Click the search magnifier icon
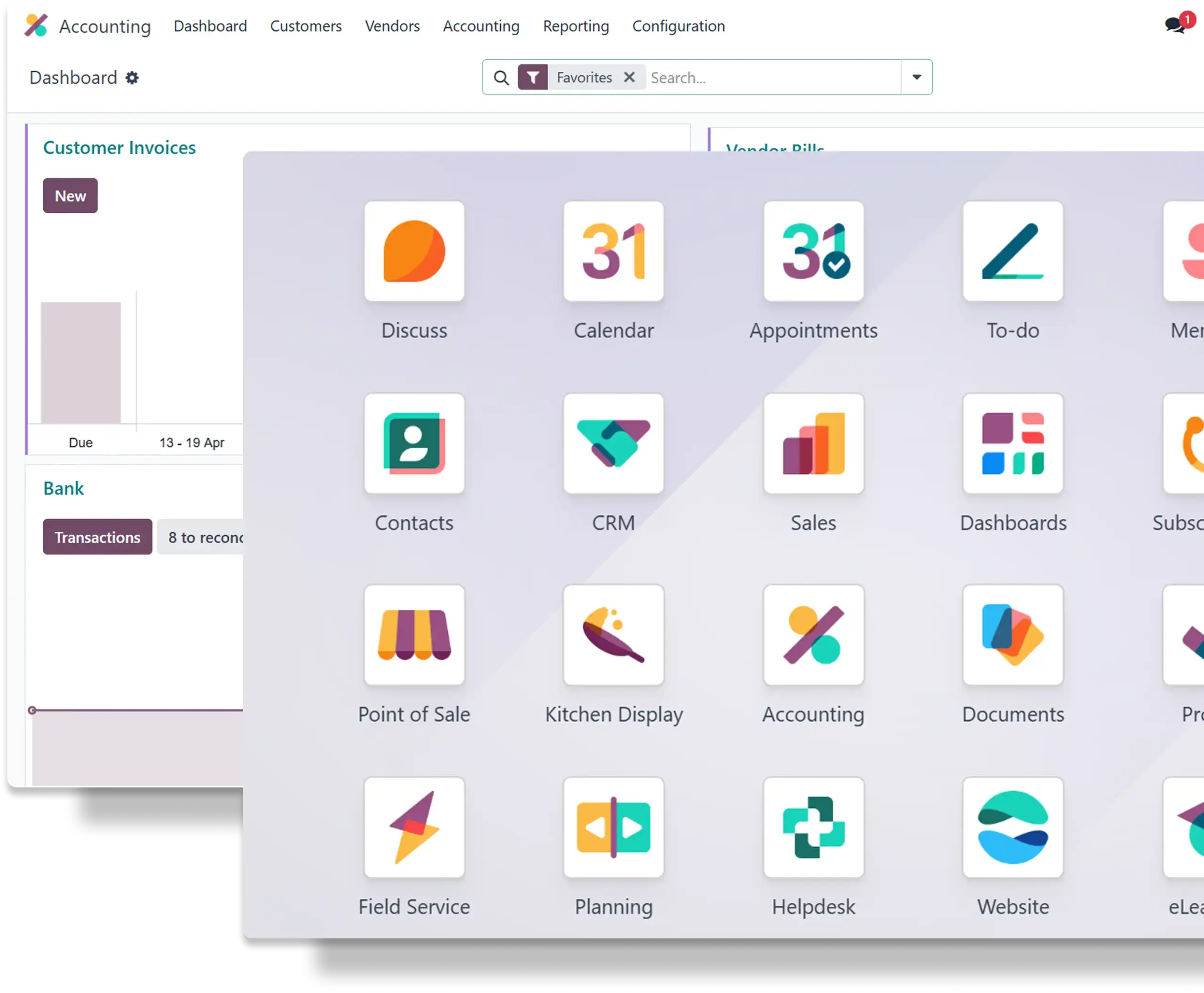 [x=501, y=77]
